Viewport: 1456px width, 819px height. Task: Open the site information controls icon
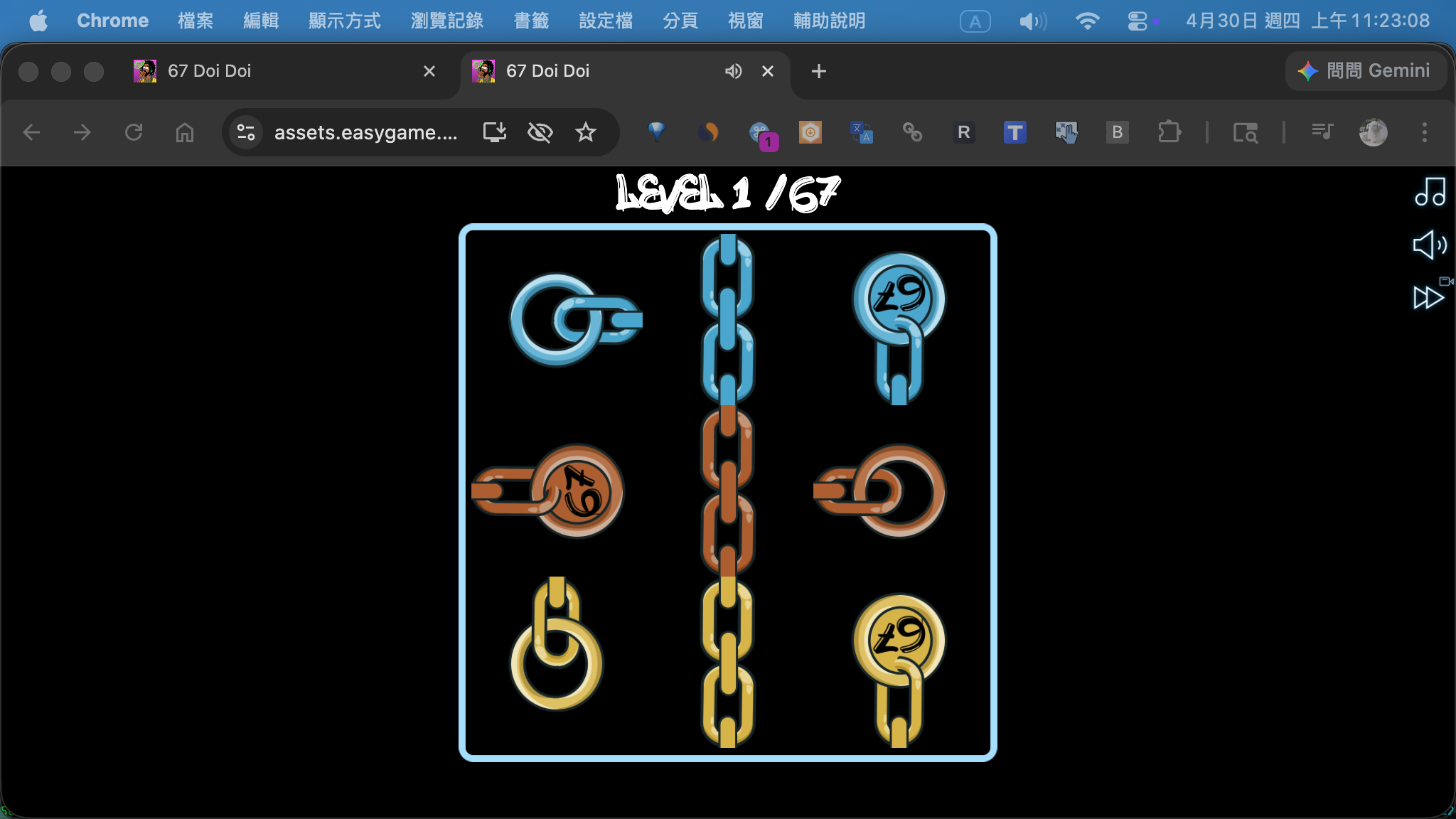246,132
